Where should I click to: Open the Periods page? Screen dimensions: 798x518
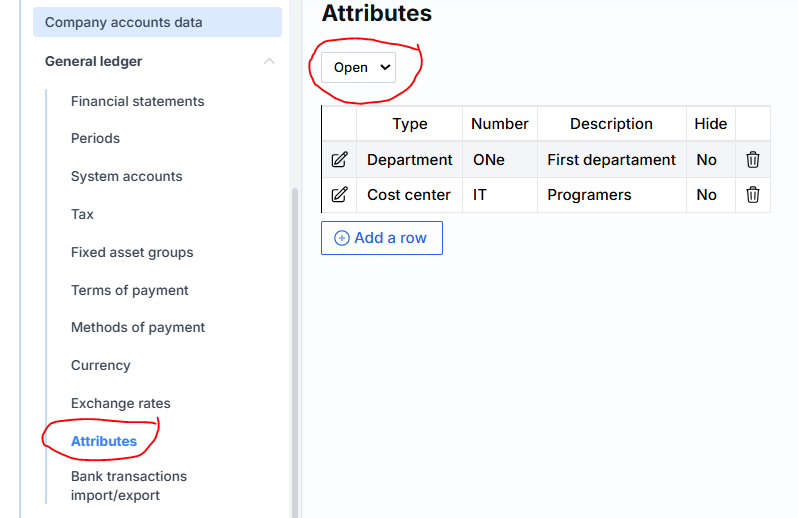[95, 138]
